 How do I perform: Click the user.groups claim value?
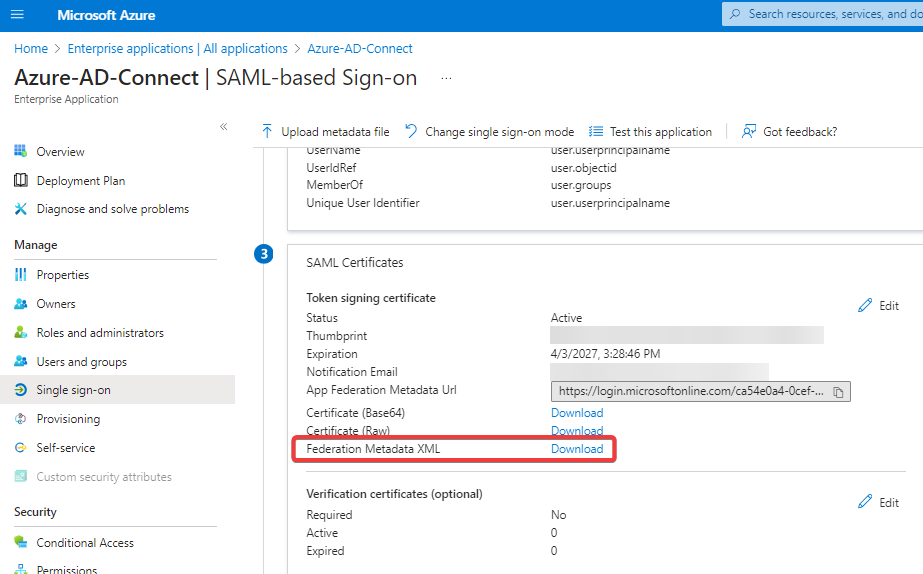(x=581, y=185)
